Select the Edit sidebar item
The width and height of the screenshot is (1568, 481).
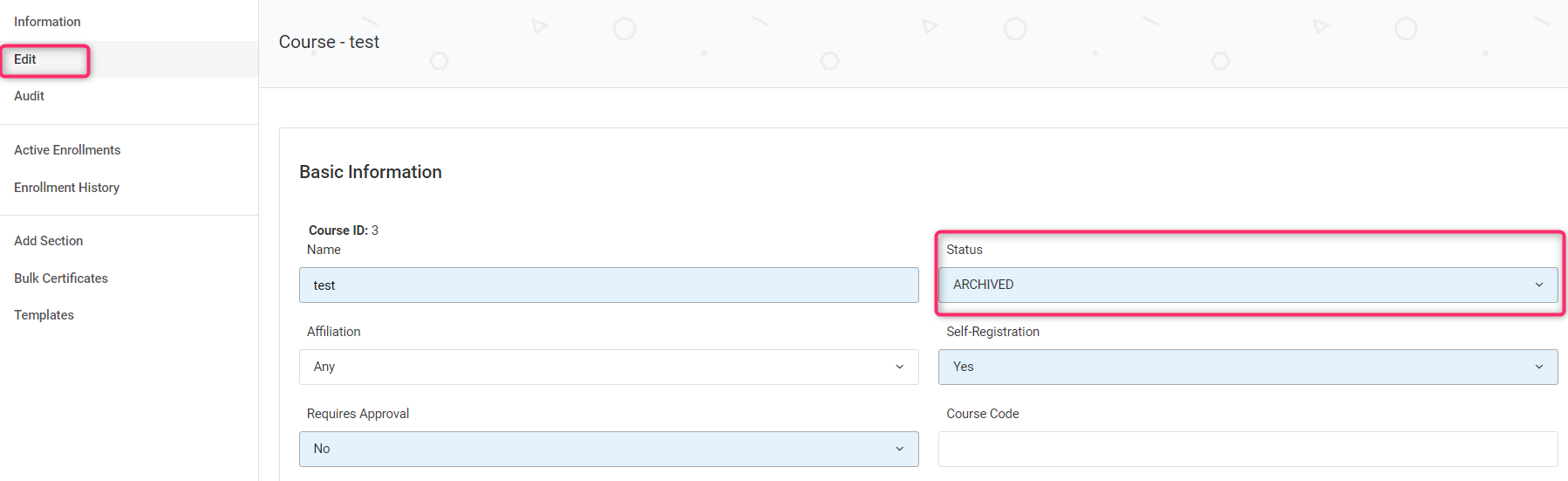point(25,59)
